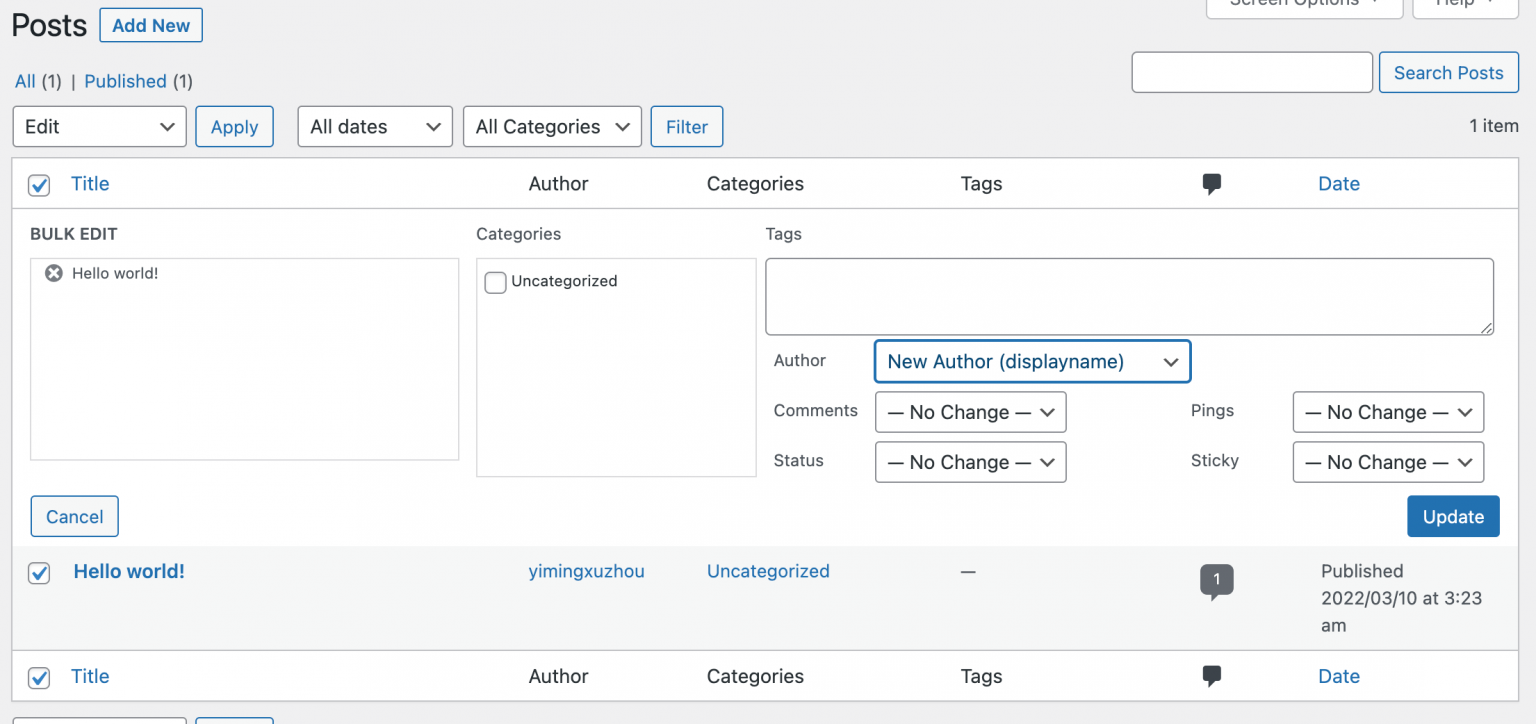Toggle the select-all checkbox beside Title
This screenshot has width=1536, height=724.
[x=38, y=185]
